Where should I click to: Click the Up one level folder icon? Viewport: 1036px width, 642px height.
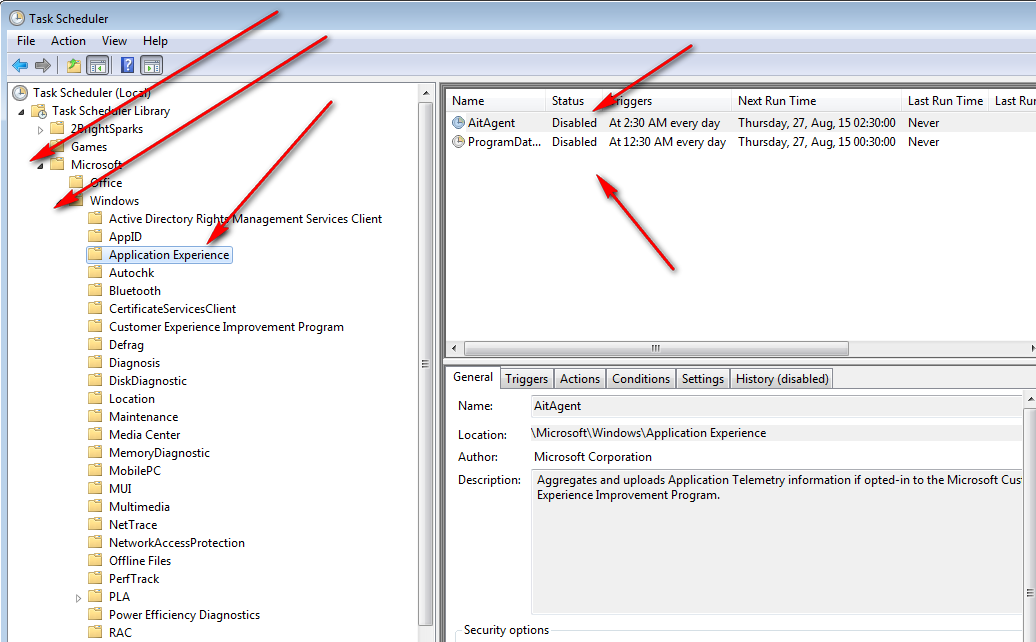click(x=73, y=65)
